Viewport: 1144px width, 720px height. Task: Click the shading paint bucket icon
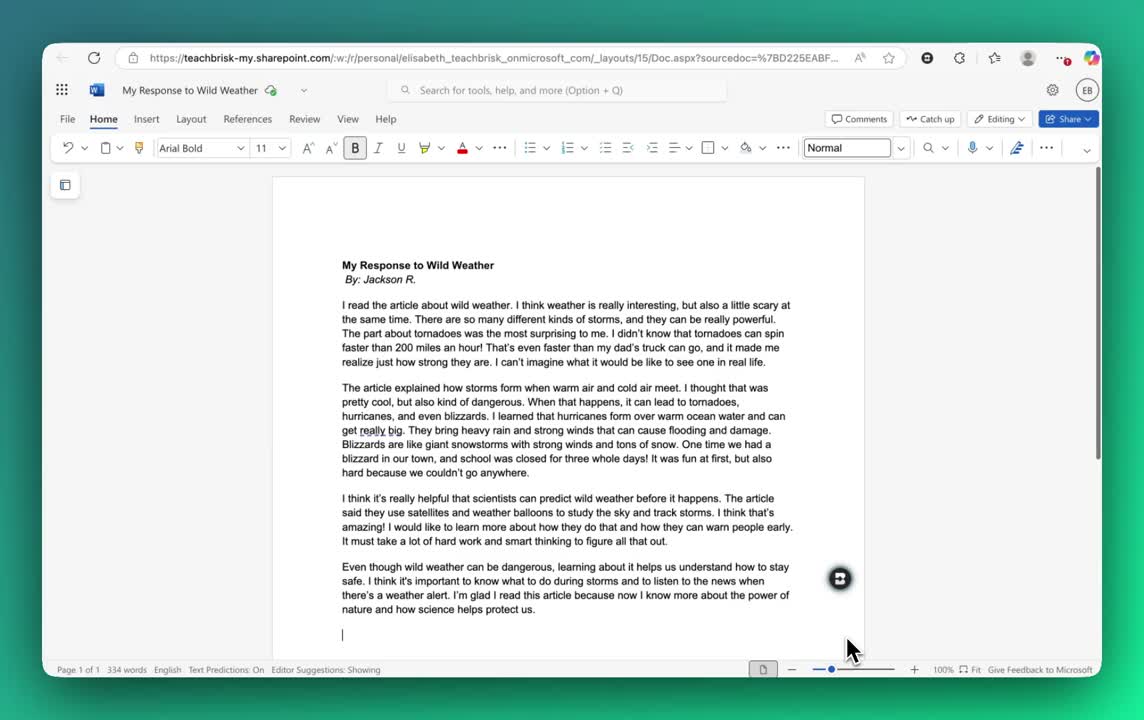click(745, 148)
